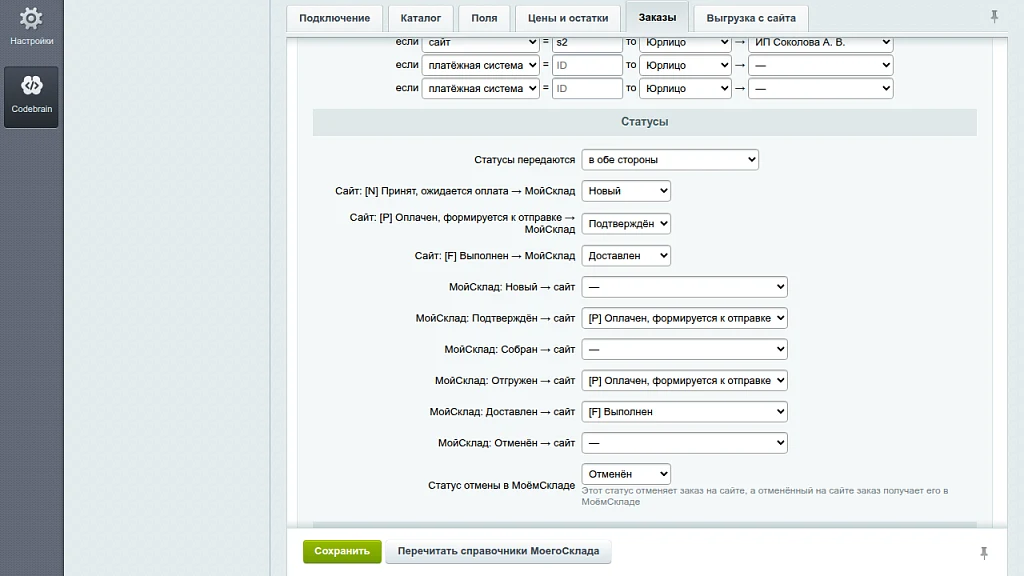Select the Заказы tab
Image resolution: width=1024 pixels, height=576 pixels.
[x=657, y=18]
